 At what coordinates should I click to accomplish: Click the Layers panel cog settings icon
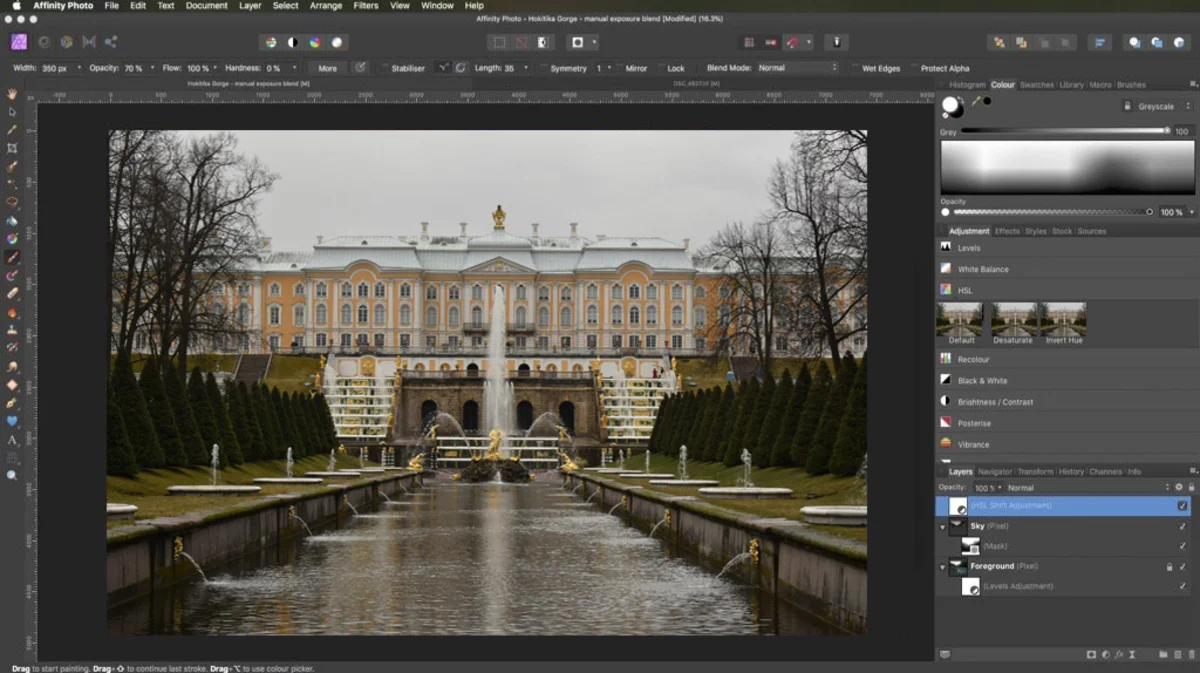pos(1179,487)
